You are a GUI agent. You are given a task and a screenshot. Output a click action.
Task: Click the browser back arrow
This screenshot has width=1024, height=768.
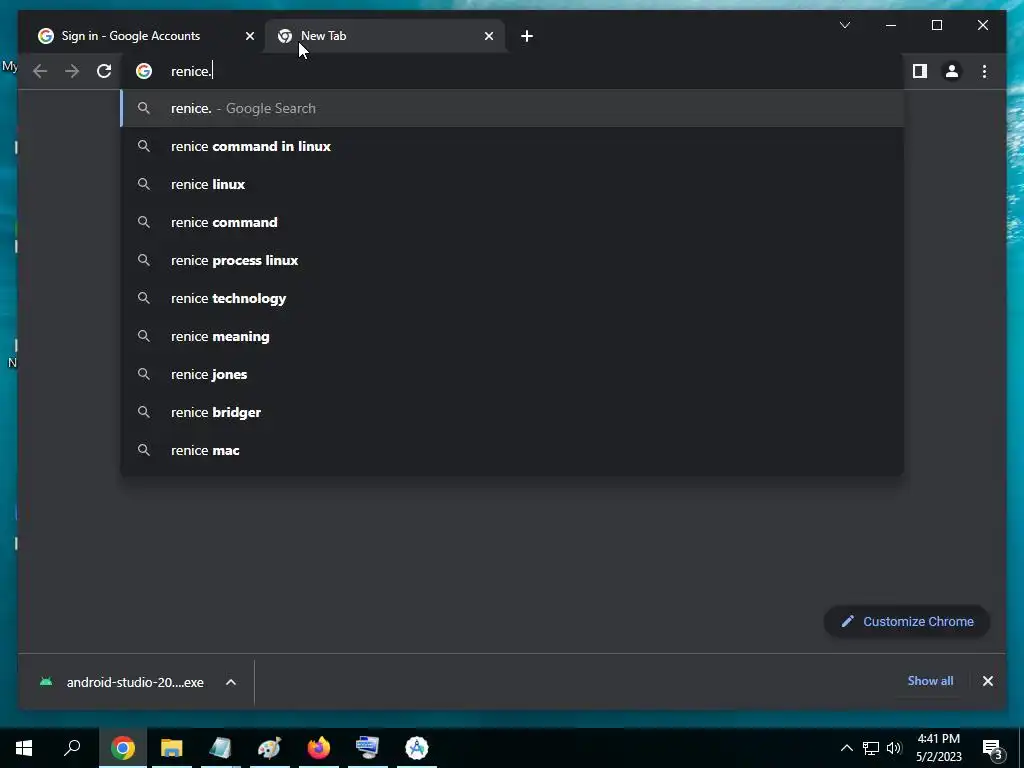(x=40, y=71)
